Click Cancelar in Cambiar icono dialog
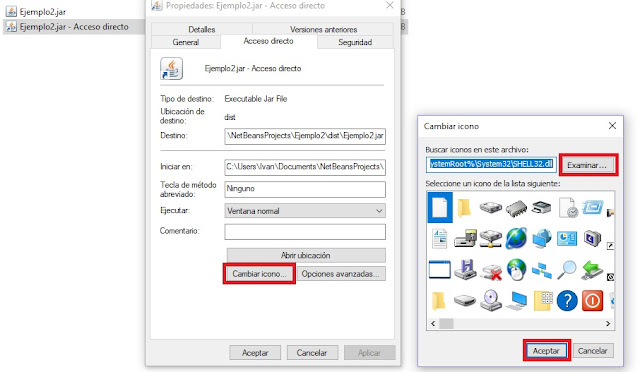 pyautogui.click(x=593, y=350)
